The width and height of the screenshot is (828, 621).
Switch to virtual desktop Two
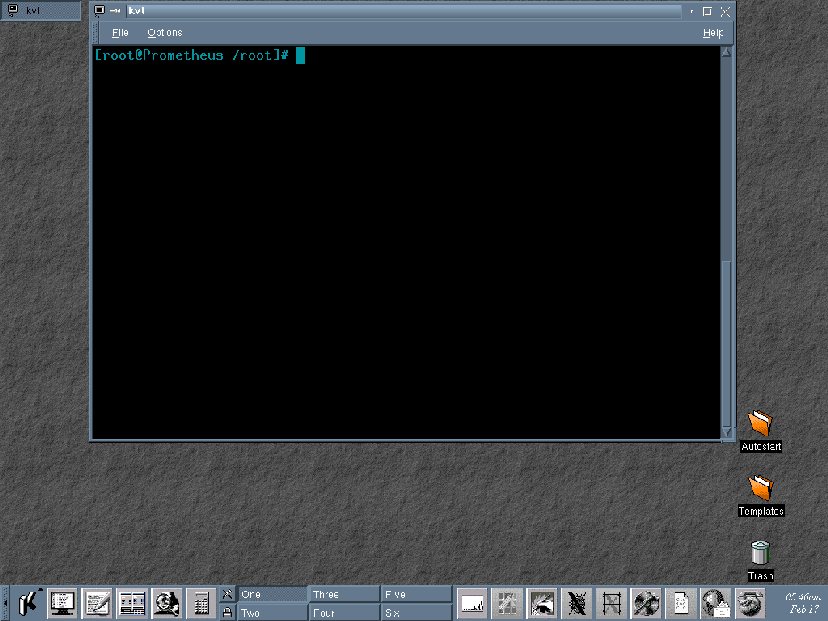point(272,613)
